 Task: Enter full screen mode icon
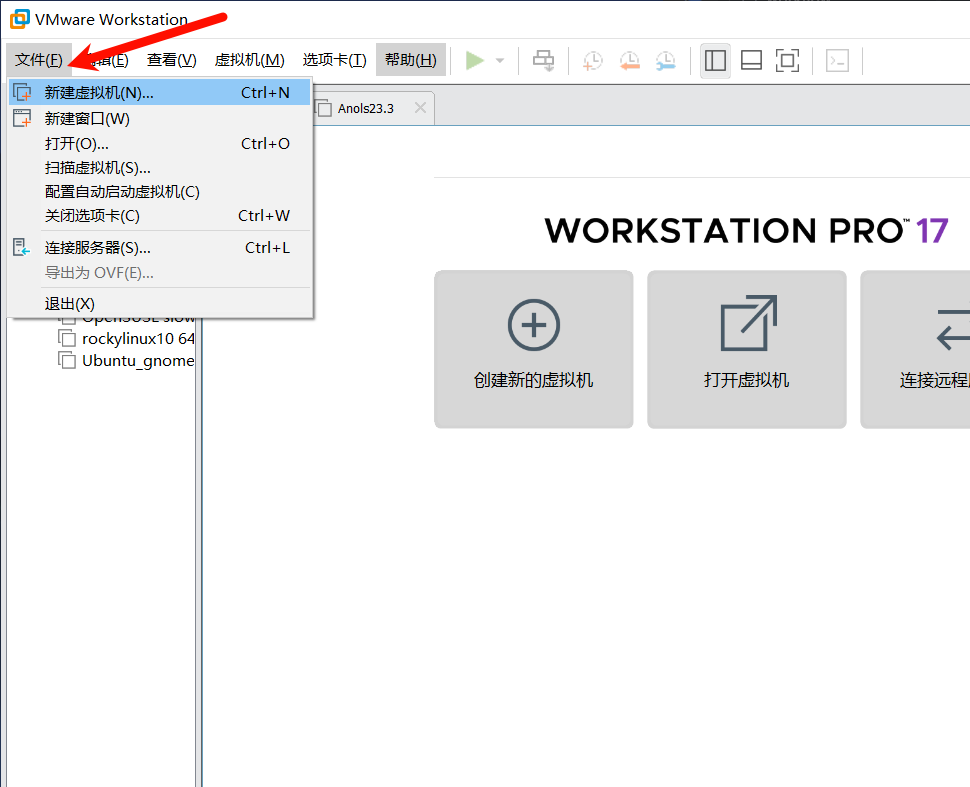(x=787, y=61)
